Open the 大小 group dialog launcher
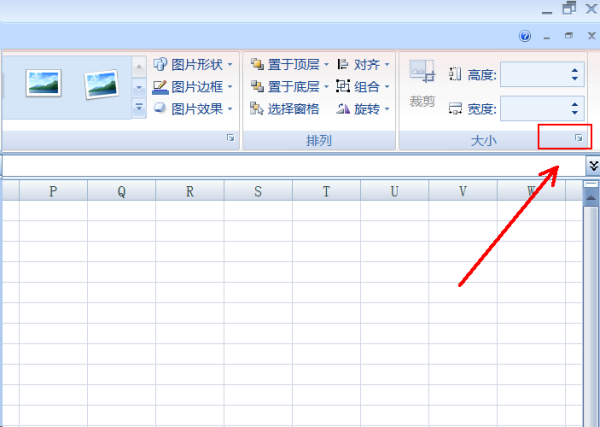This screenshot has height=427, width=600. tap(579, 138)
